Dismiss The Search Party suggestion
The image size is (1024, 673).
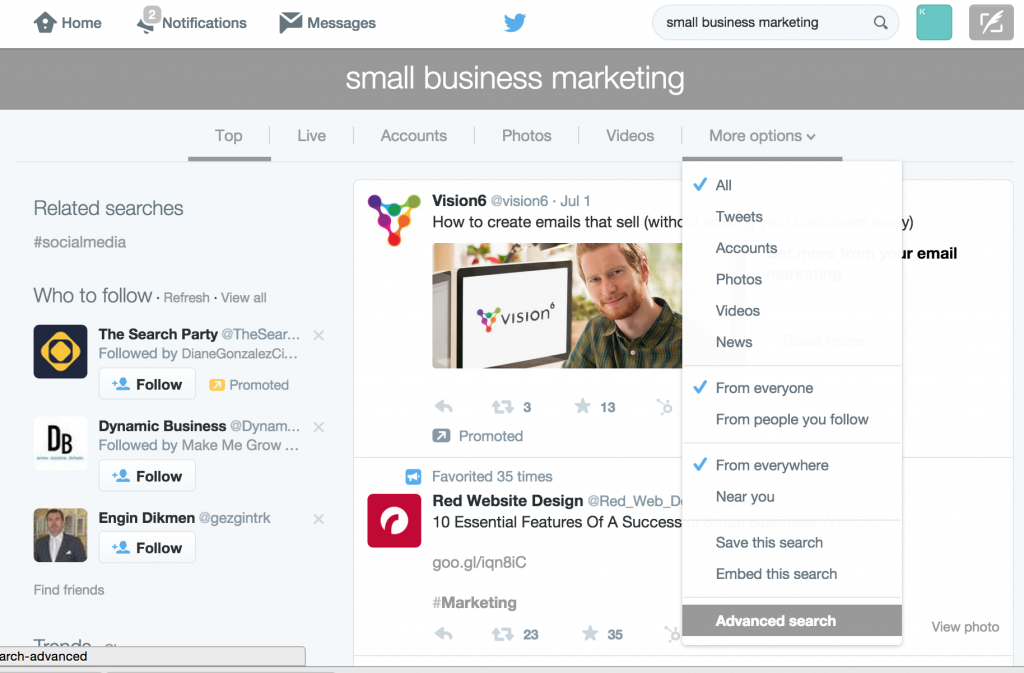(319, 336)
